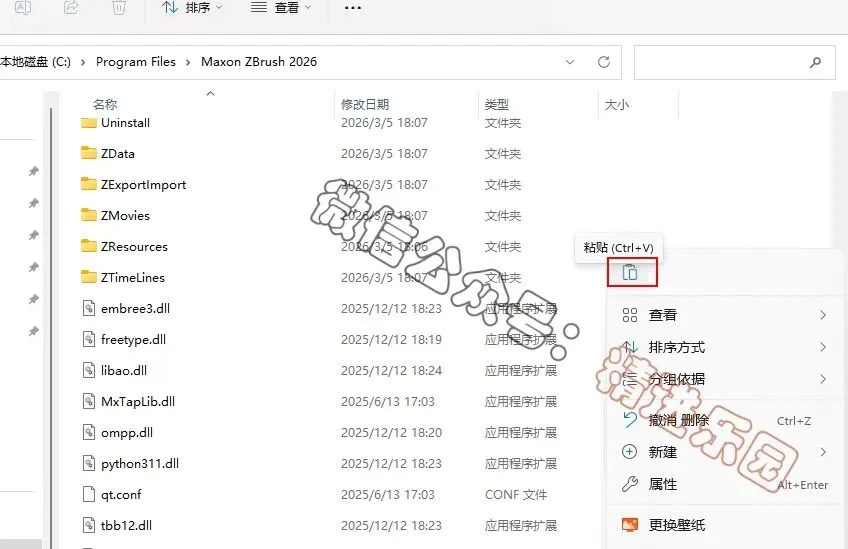Select the Uninstall folder
848x549 pixels.
click(125, 123)
